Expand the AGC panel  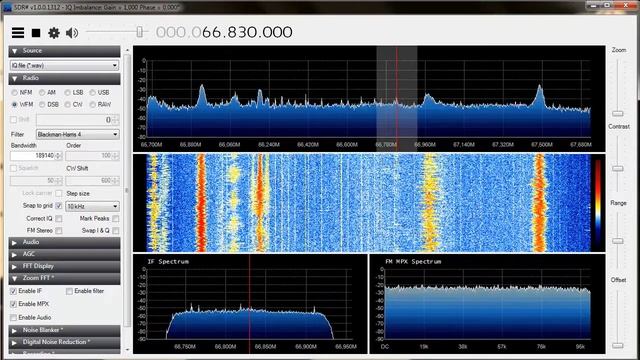click(64, 254)
